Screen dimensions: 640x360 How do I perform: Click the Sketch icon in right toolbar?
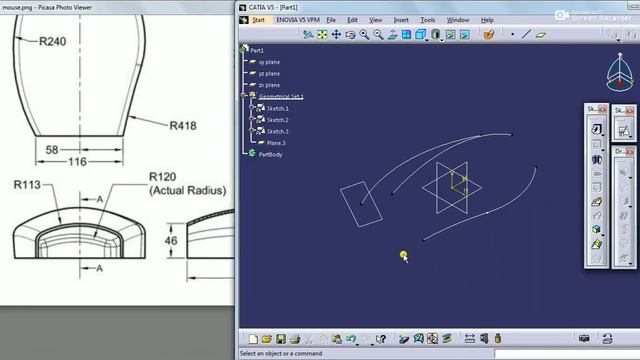pyautogui.click(x=596, y=129)
